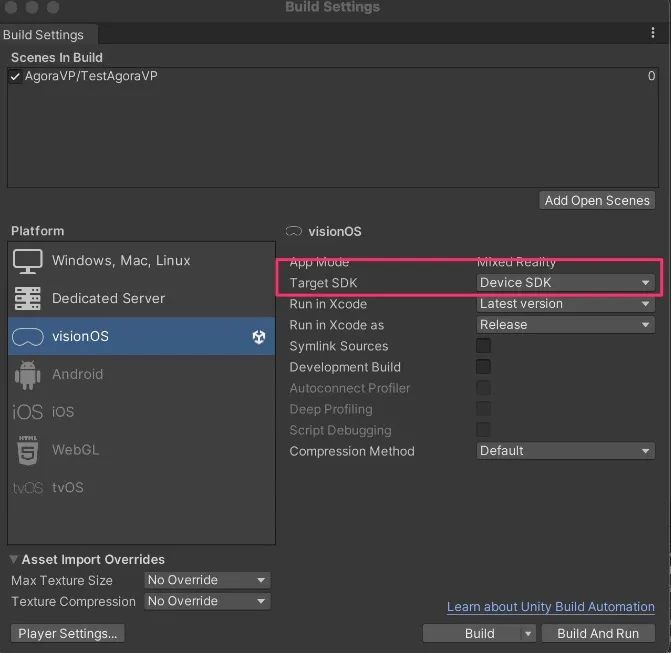Click the visionOS headset icon in platform list

tap(28, 337)
